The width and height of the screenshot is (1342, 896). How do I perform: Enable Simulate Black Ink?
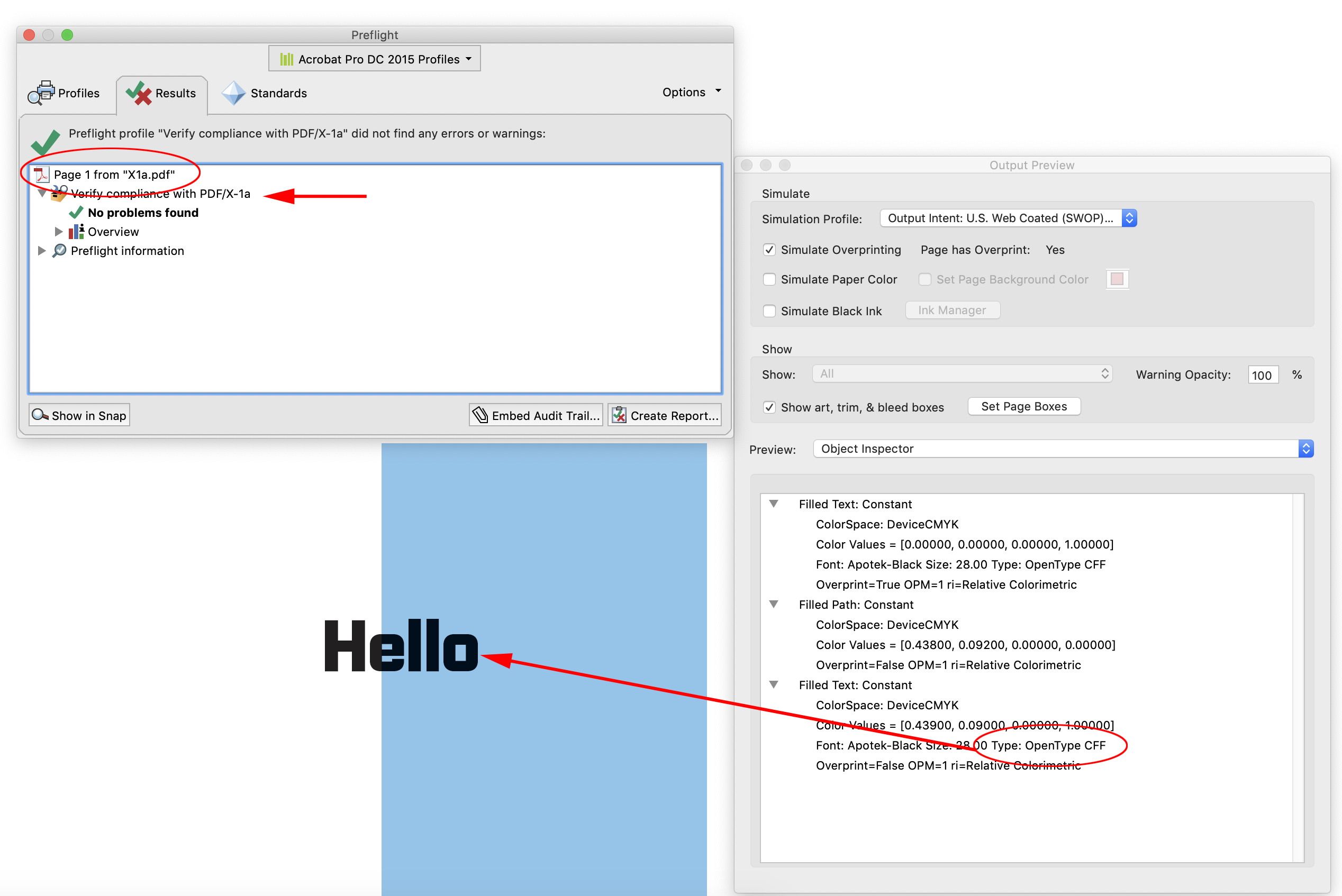[769, 311]
